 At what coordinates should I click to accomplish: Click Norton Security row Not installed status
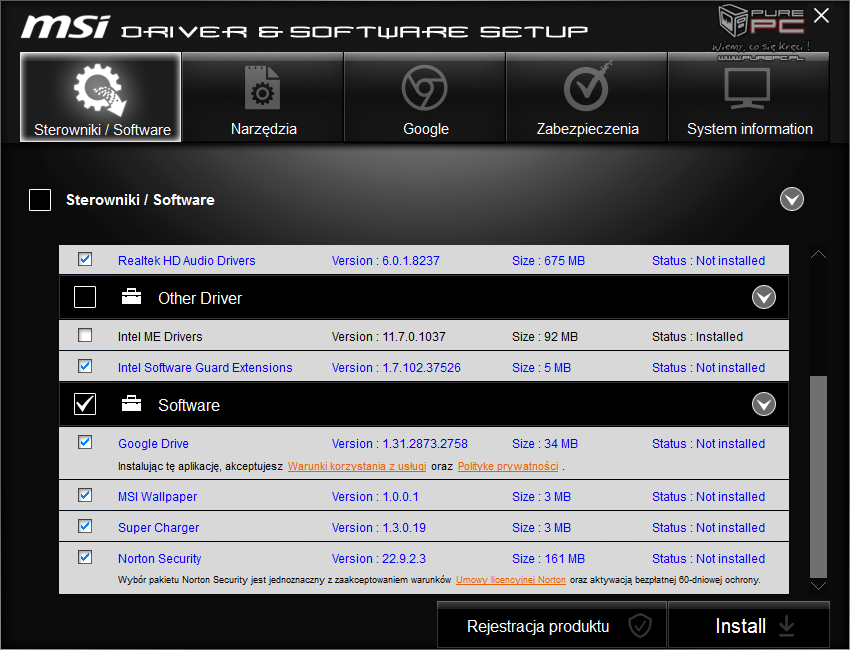pos(708,558)
